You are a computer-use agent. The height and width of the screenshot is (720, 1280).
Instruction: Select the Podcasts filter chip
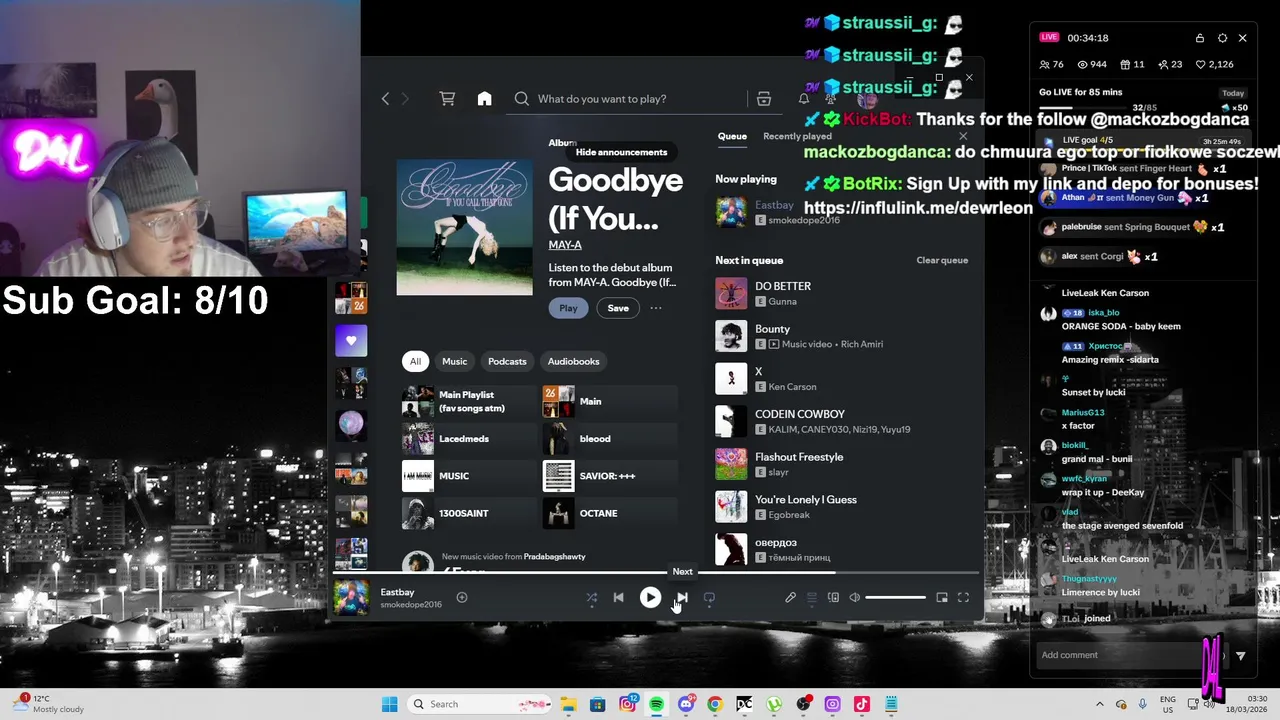click(507, 361)
